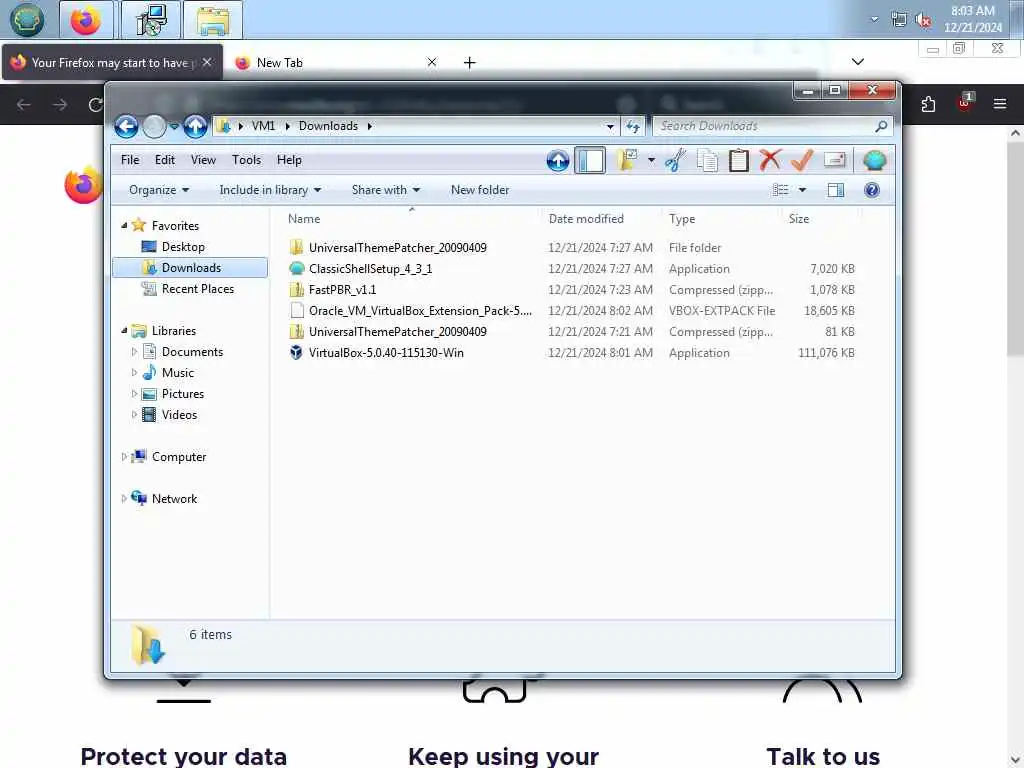Viewport: 1024px width, 768px height.
Task: Click the Classic Shell Up button in toolbar
Action: click(558, 161)
